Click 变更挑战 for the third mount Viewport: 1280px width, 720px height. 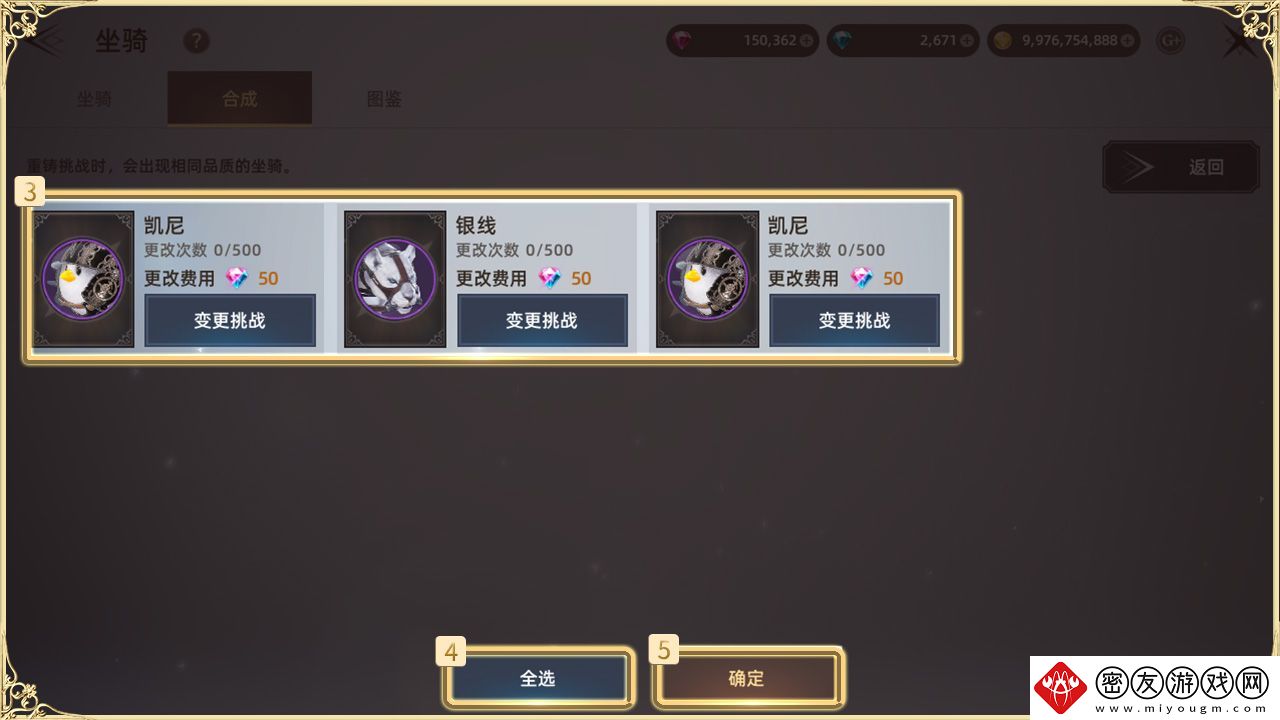pos(854,321)
